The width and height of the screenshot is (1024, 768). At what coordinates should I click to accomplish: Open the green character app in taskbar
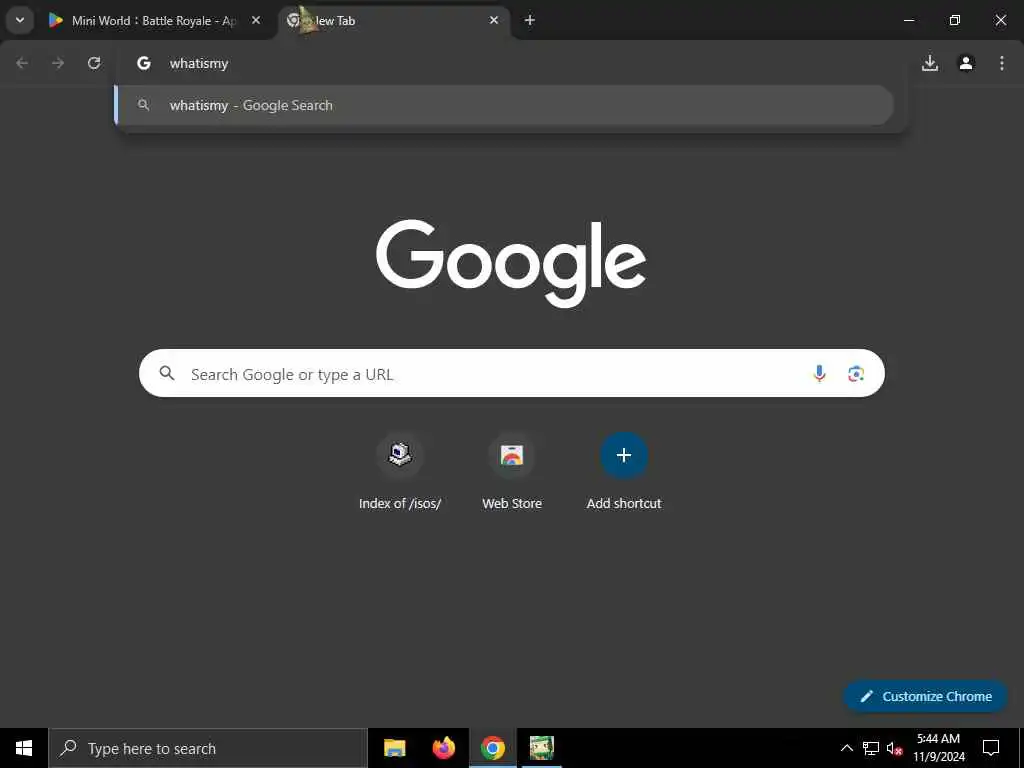point(541,748)
